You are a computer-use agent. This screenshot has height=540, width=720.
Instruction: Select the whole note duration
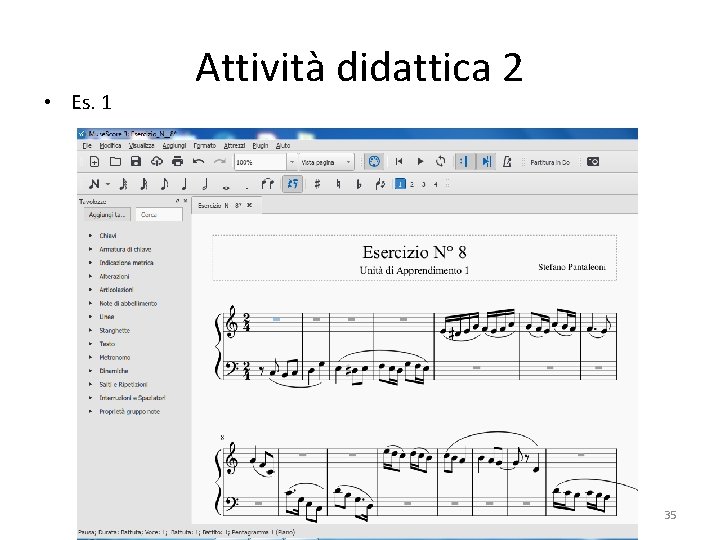pos(226,186)
